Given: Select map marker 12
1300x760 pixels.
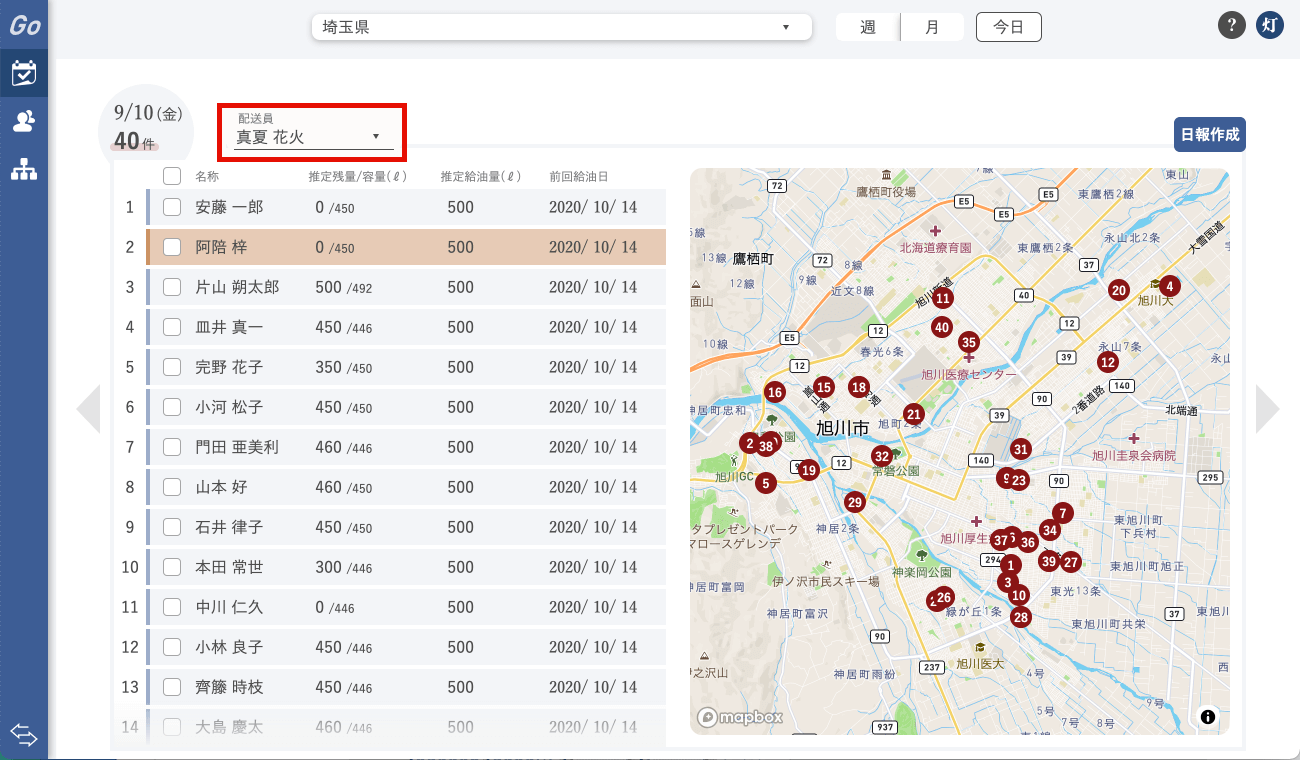Looking at the screenshot, I should (x=1107, y=362).
